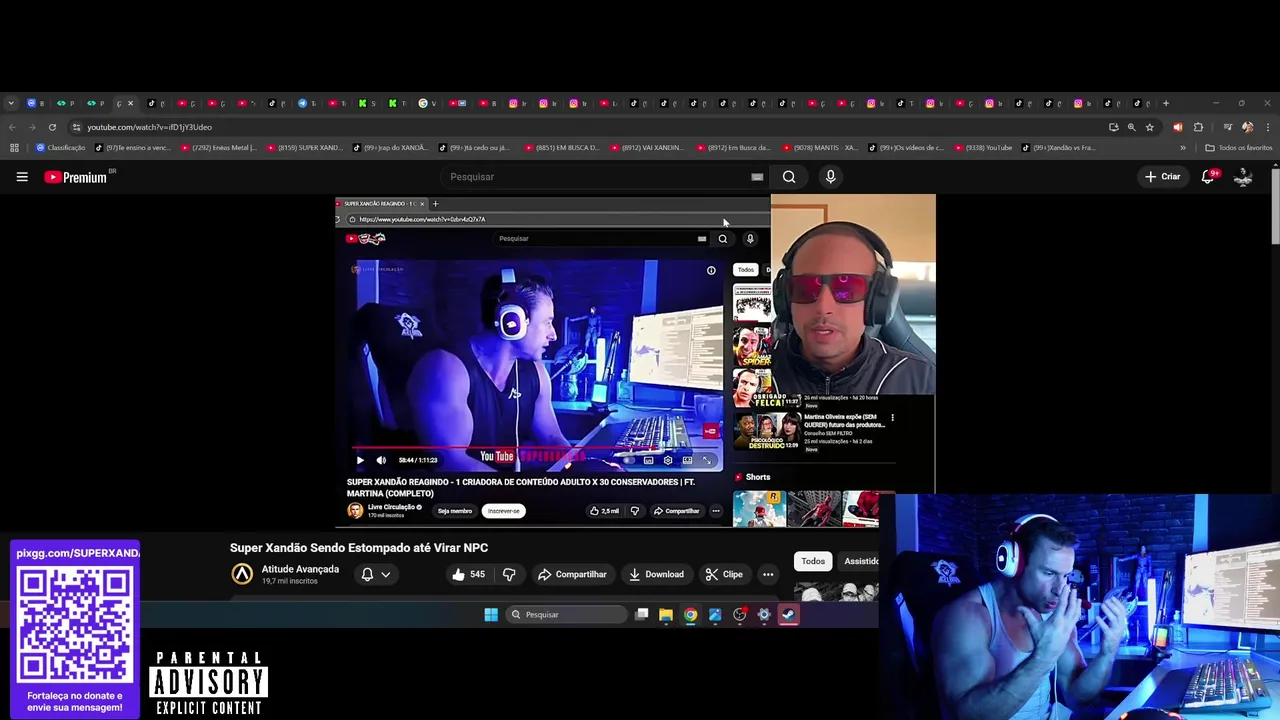This screenshot has width=1280, height=720.
Task: Open File Explorer from the taskbar
Action: coord(665,615)
